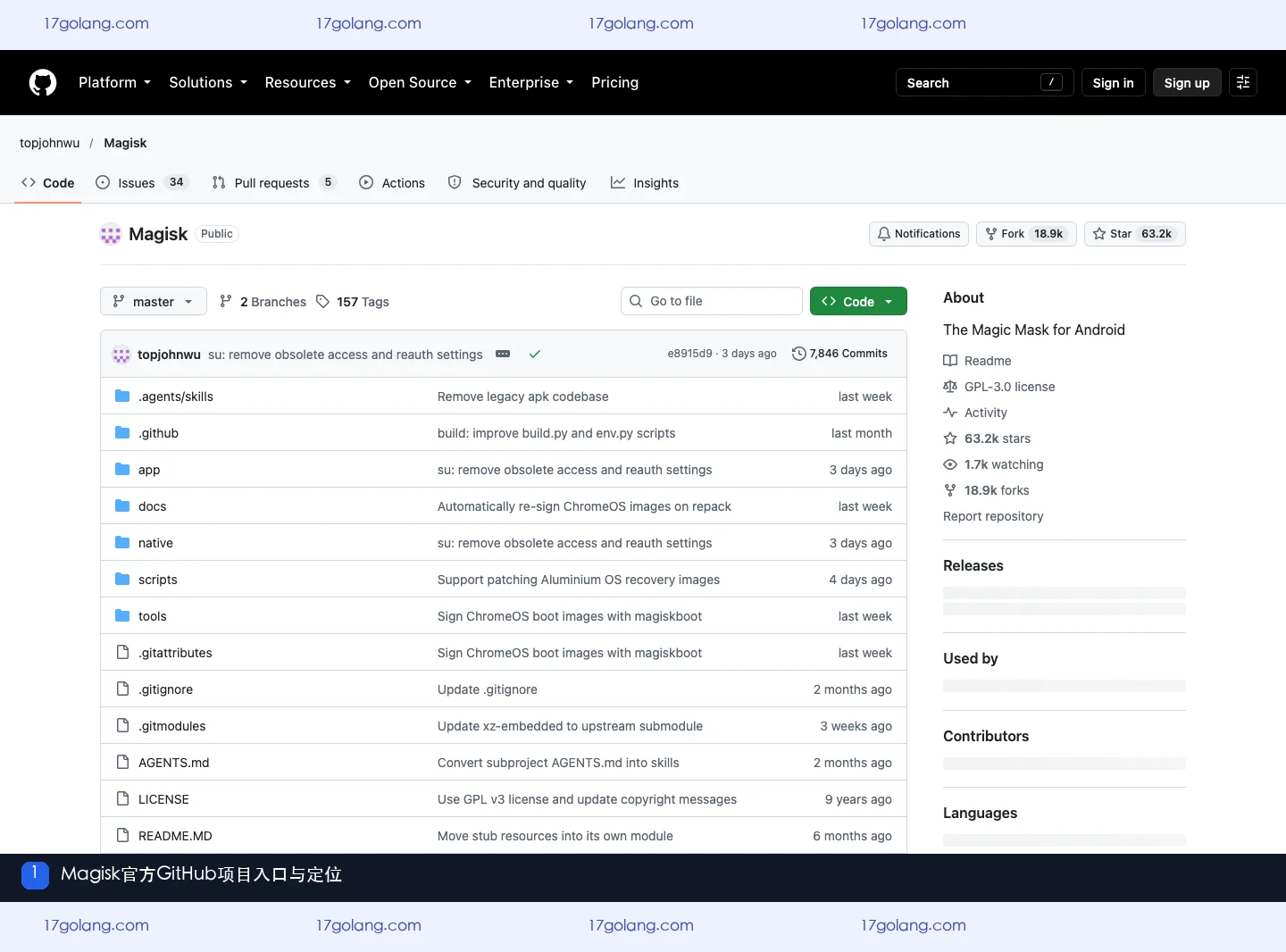Open the topjohnwu owner breadcrumb link

(x=50, y=143)
